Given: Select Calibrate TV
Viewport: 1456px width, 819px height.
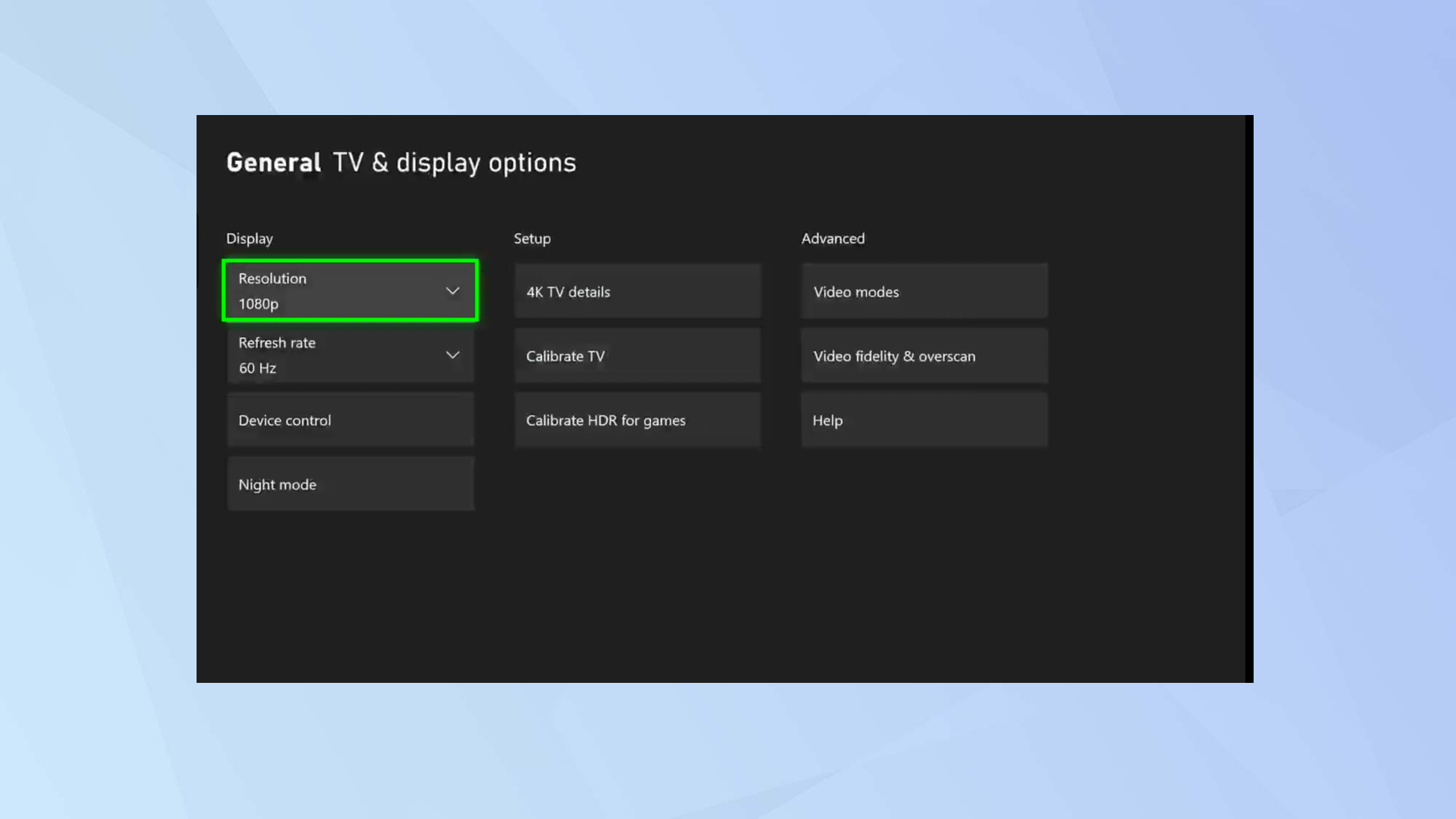Looking at the screenshot, I should pos(637,355).
